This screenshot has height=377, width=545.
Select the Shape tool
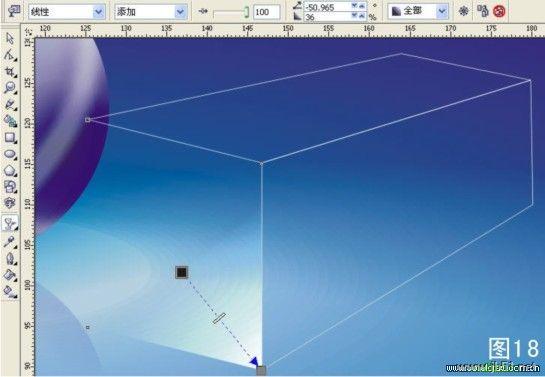pos(10,55)
